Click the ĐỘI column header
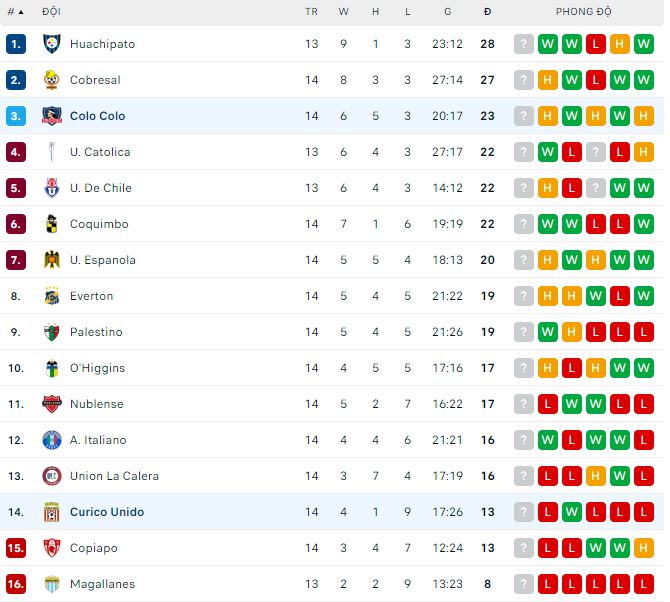 tap(50, 12)
